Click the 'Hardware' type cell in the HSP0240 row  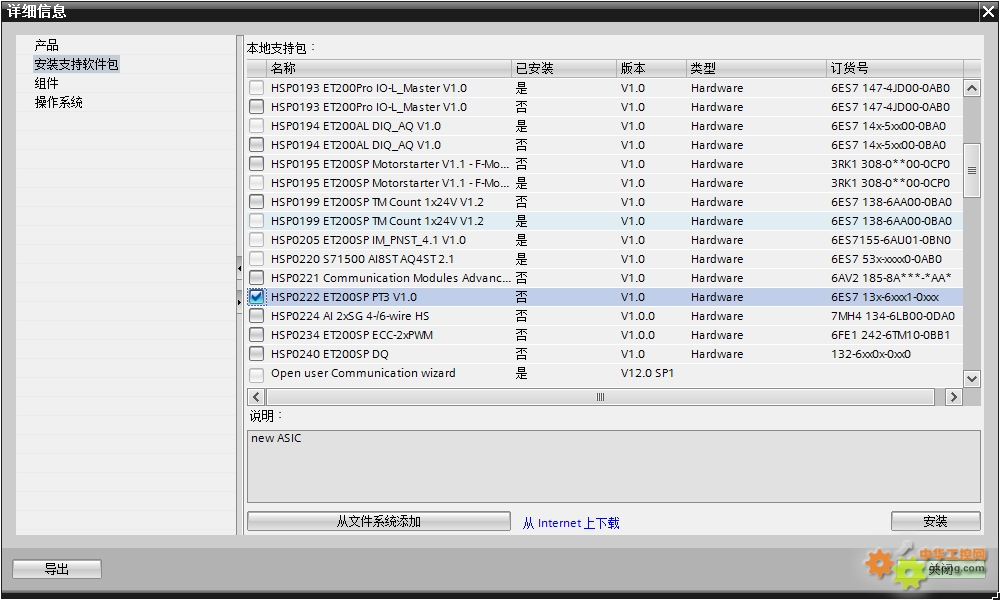pos(717,354)
